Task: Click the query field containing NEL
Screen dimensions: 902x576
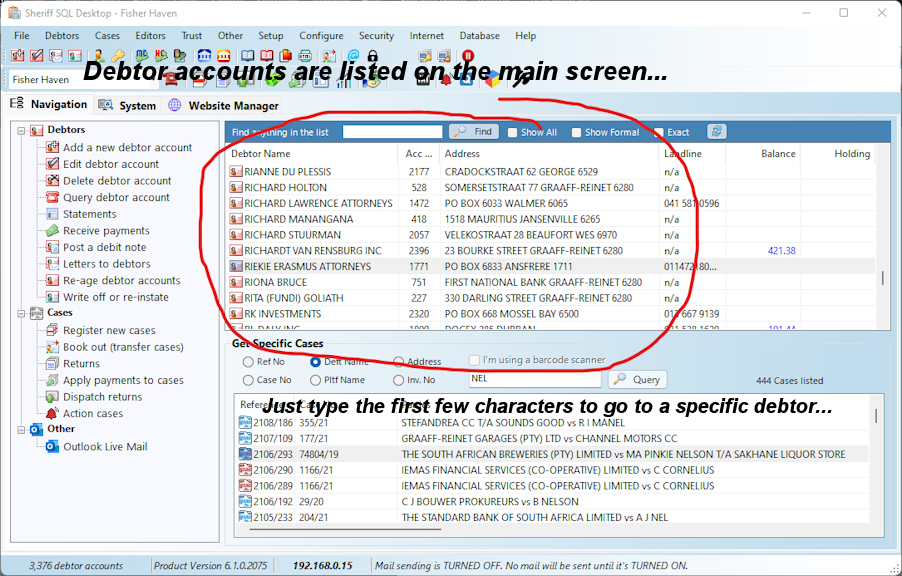Action: 535,379
